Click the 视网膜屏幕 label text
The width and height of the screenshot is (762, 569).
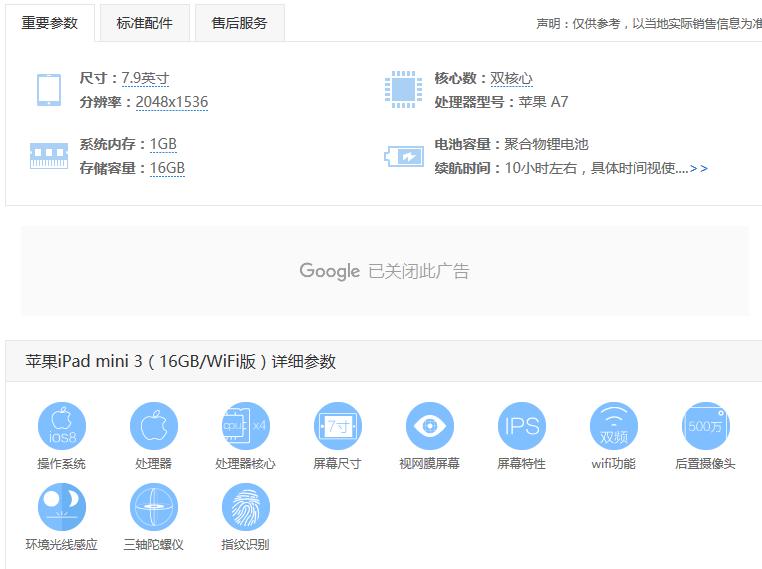(430, 464)
